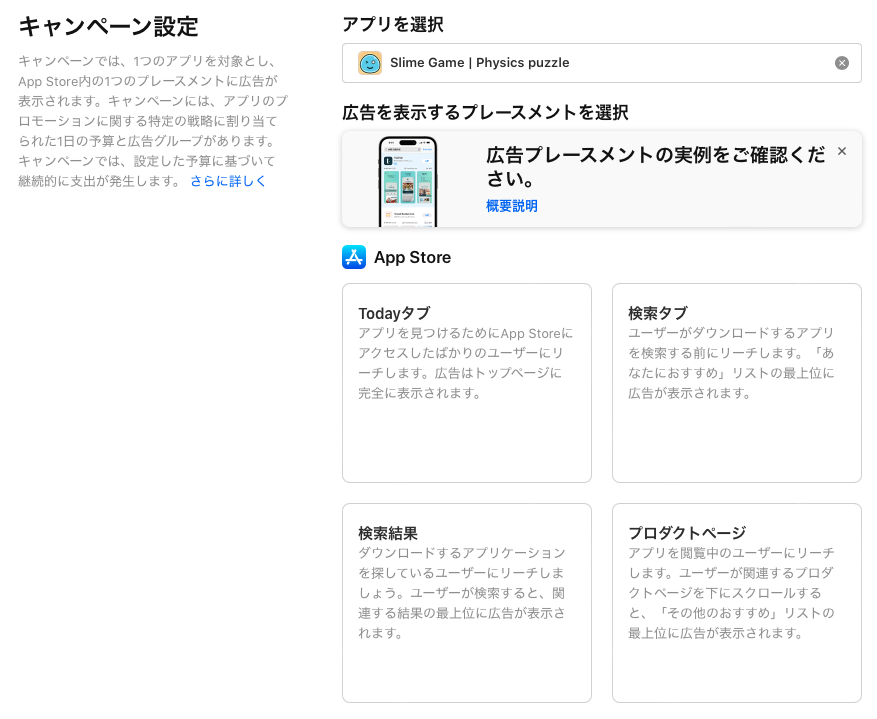Click the App Store section label
Image resolution: width=877 pixels, height=719 pixels.
point(412,257)
